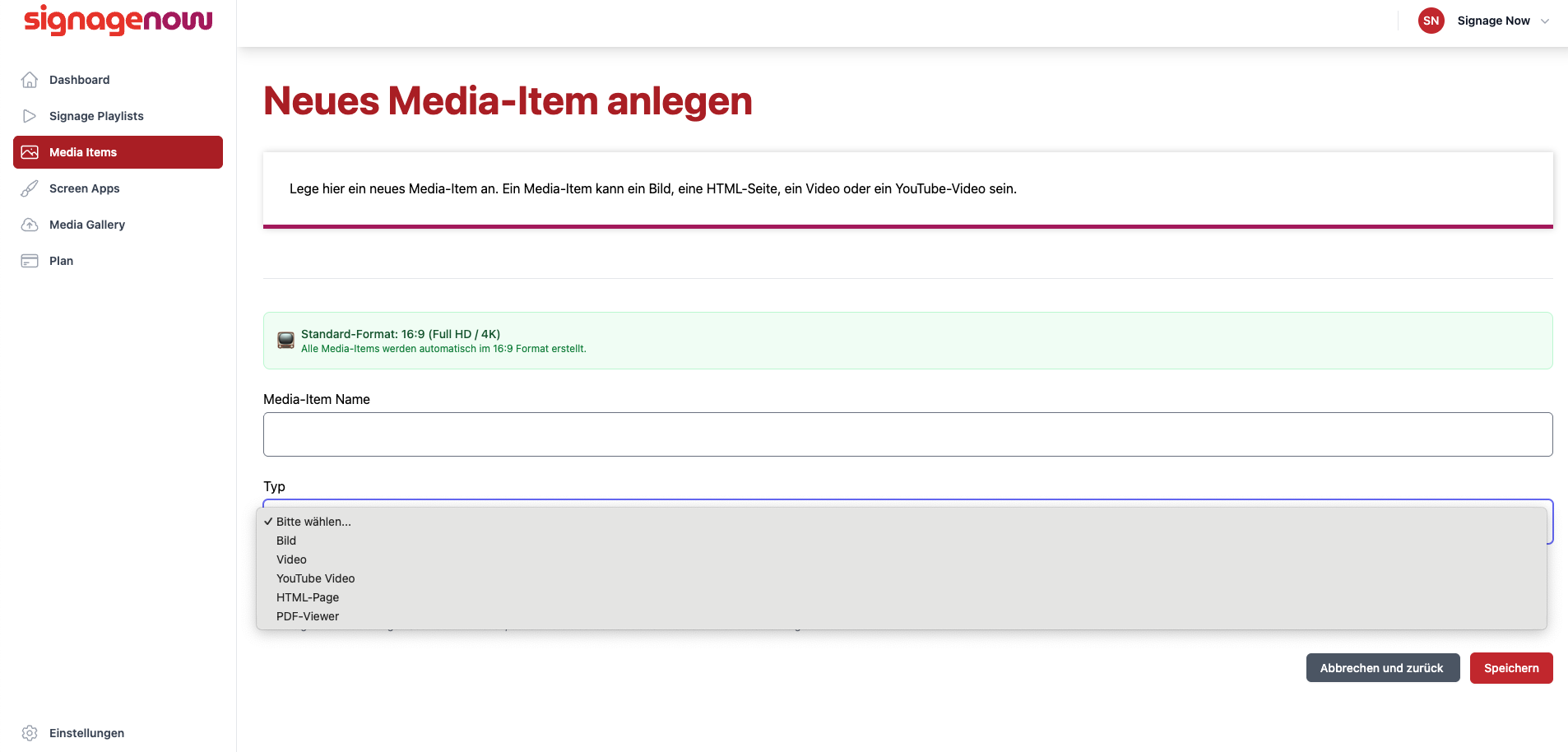Click the Screen Apps rocket icon
1568x752 pixels.
(x=30, y=188)
